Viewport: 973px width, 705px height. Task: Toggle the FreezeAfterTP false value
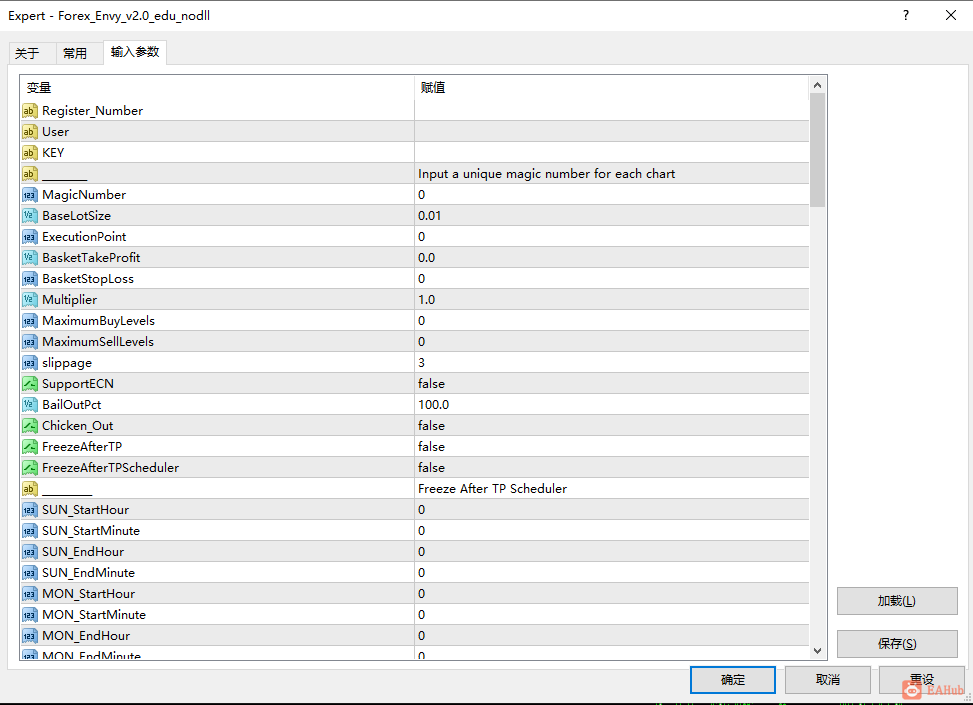pyautogui.click(x=612, y=447)
